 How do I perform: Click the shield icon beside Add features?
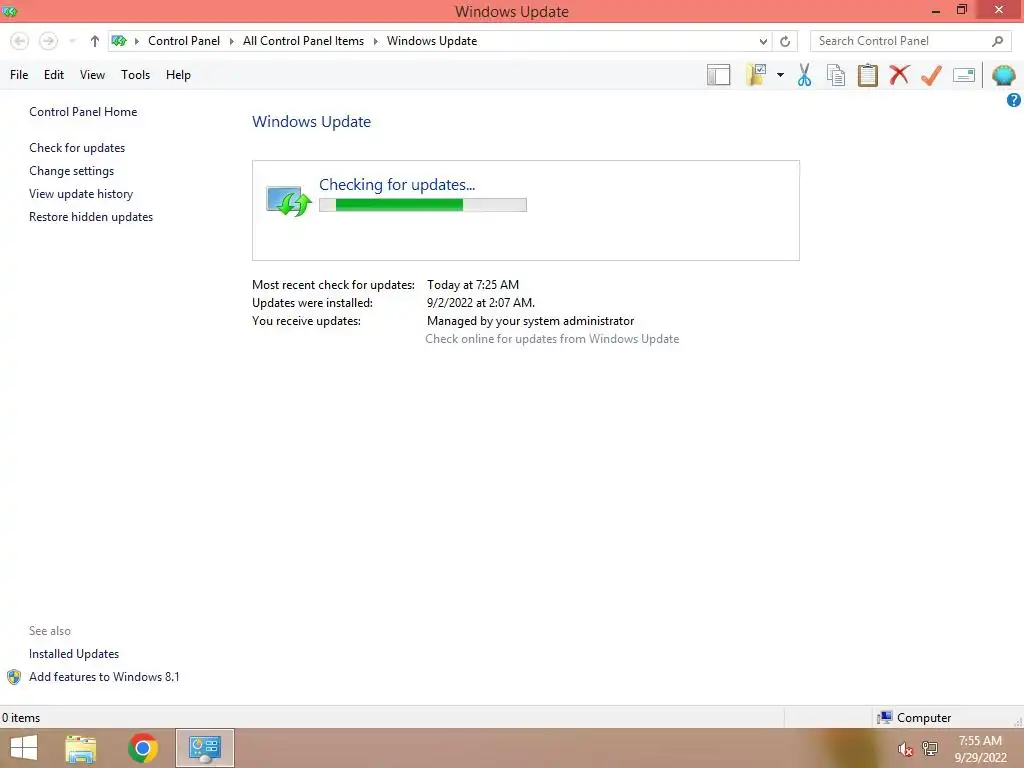tap(14, 677)
